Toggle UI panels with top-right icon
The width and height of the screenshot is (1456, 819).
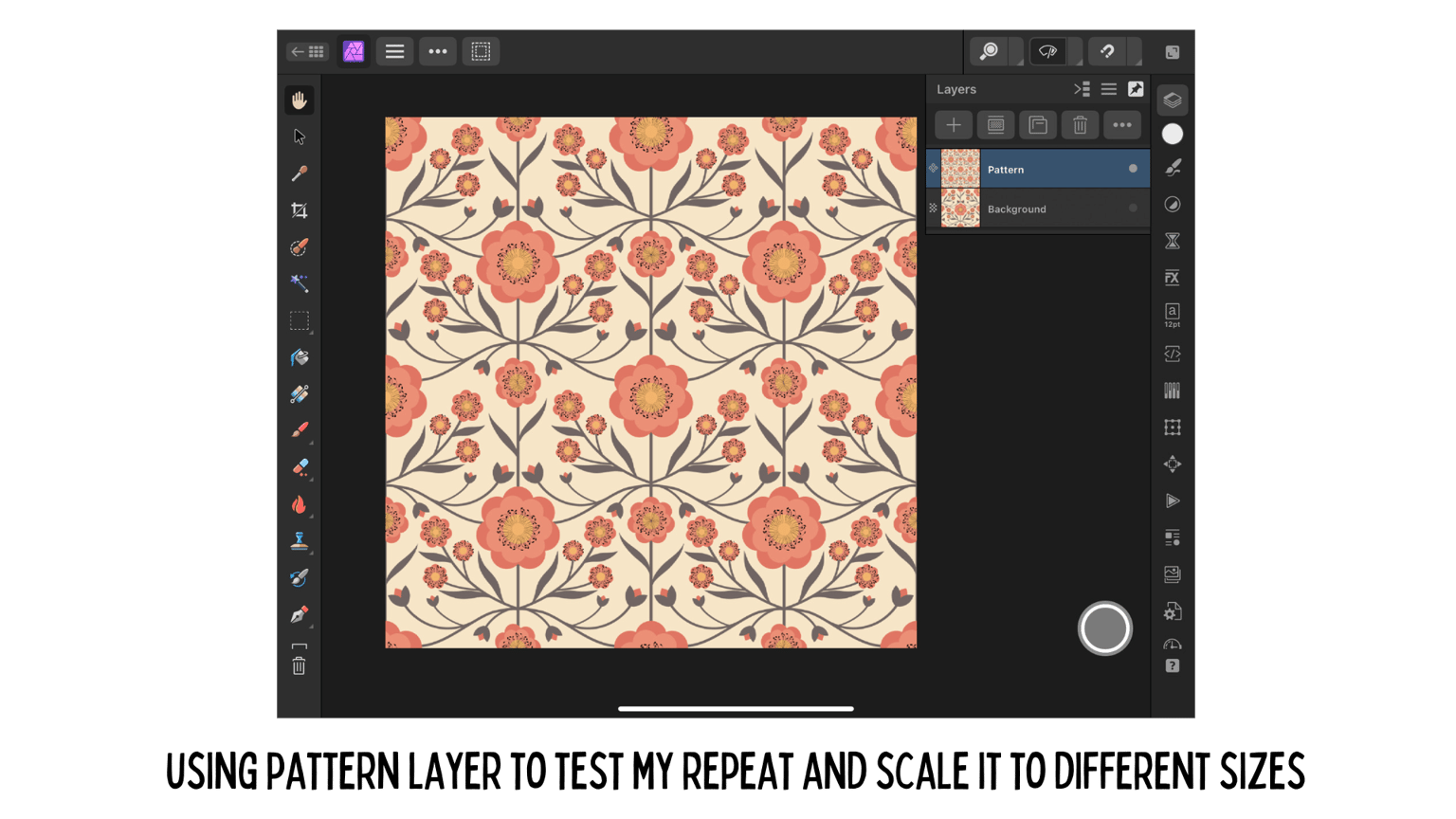[x=1173, y=52]
